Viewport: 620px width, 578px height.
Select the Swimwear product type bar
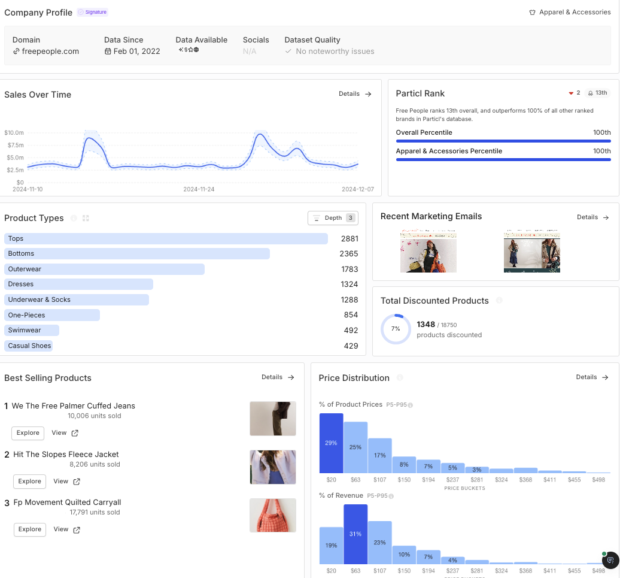pyautogui.click(x=32, y=330)
